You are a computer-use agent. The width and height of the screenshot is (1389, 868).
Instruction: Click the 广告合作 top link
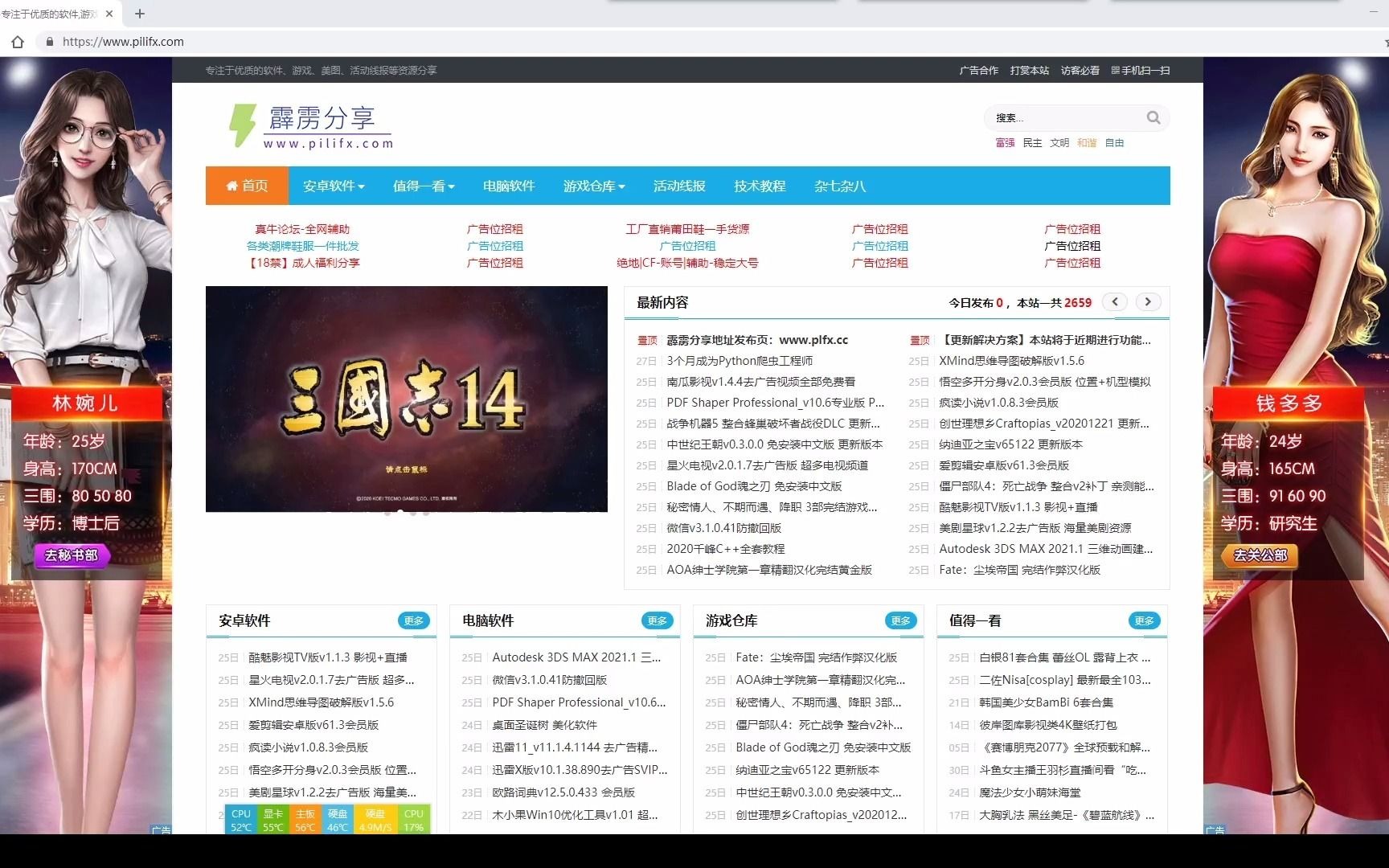[979, 71]
